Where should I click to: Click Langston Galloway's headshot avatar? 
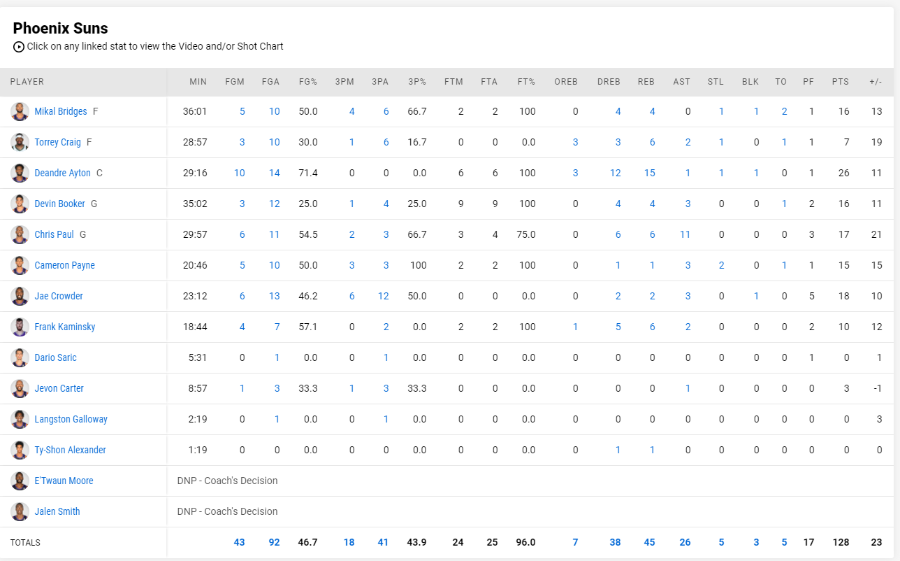coord(20,419)
